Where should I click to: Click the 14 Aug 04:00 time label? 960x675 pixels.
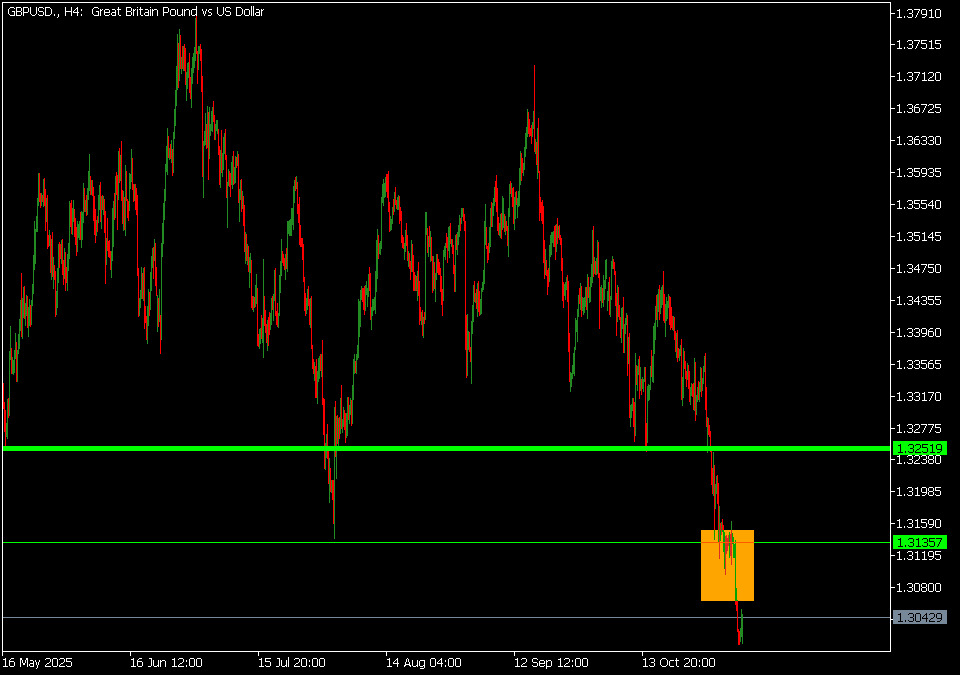coord(423,662)
